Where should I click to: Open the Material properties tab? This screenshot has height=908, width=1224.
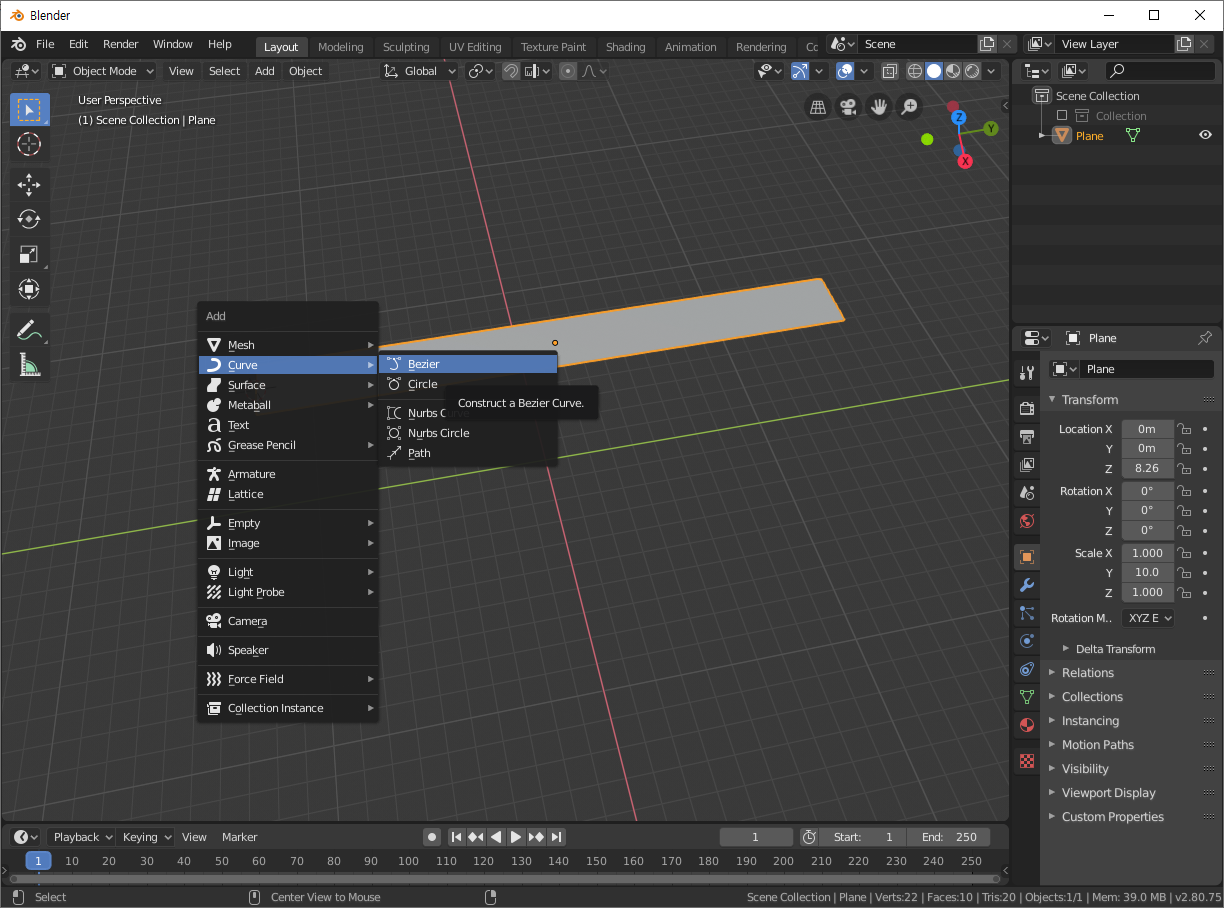(x=1026, y=725)
